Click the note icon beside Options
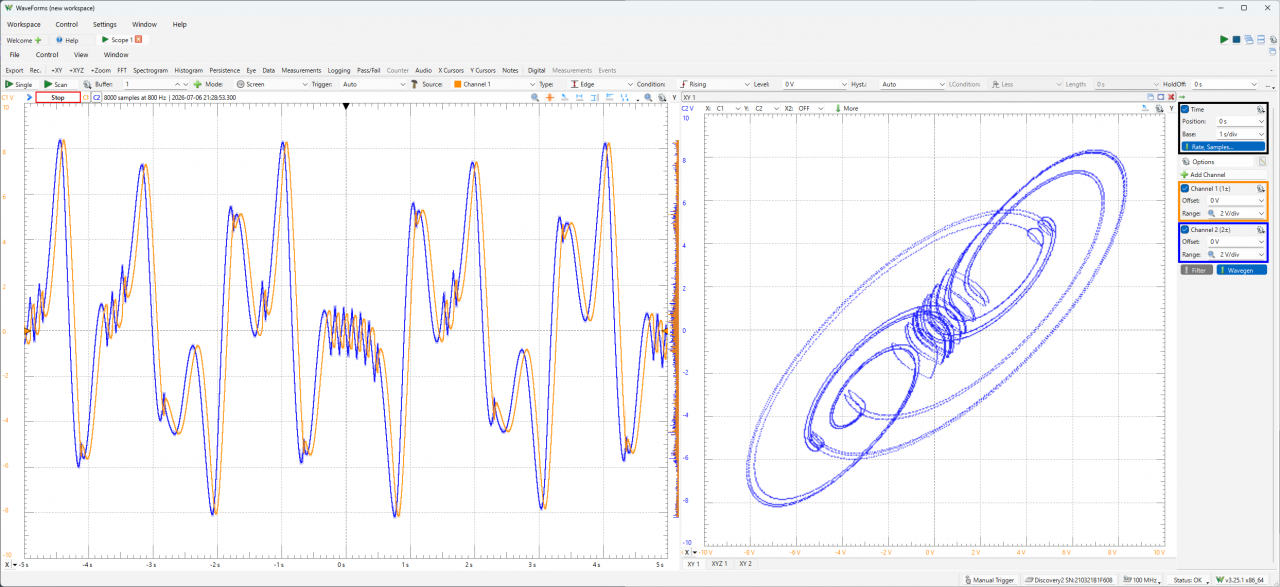This screenshot has width=1280, height=587. [1262, 161]
